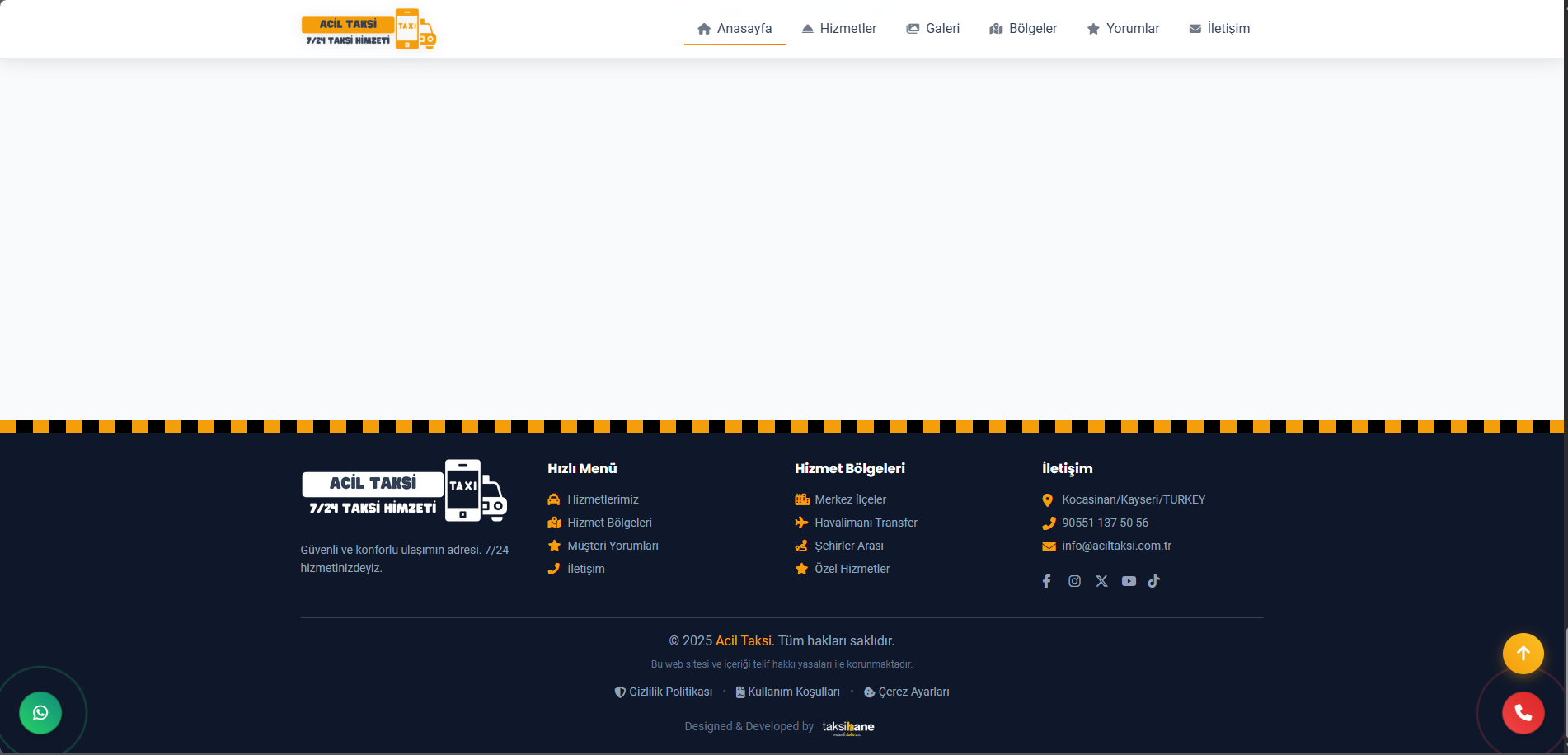Open the Instagram social icon
Screen dimensions: 1568x755
pyautogui.click(x=1074, y=581)
